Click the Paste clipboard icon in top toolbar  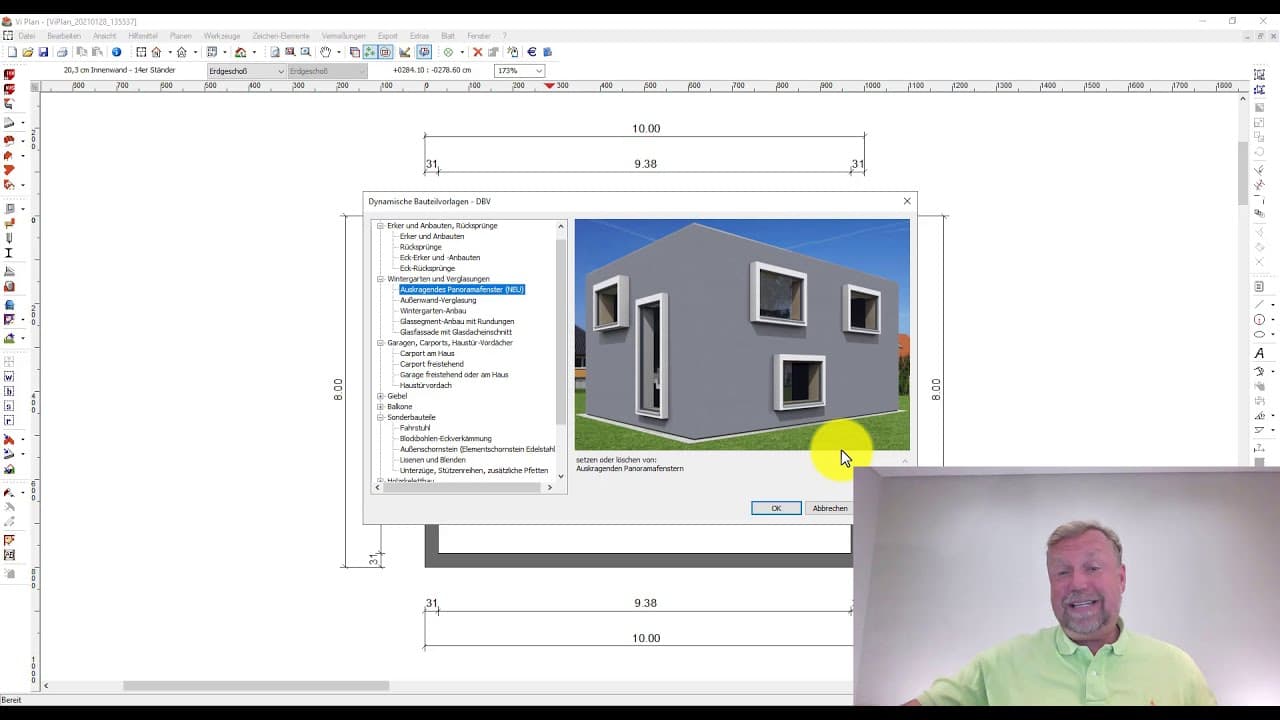pyautogui.click(x=97, y=52)
